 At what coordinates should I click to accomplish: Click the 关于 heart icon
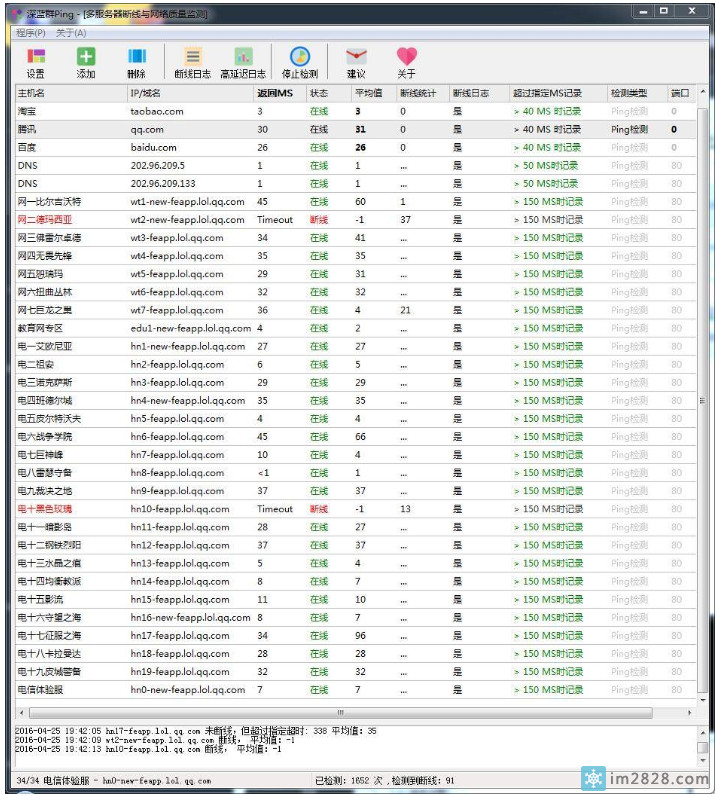coord(406,58)
